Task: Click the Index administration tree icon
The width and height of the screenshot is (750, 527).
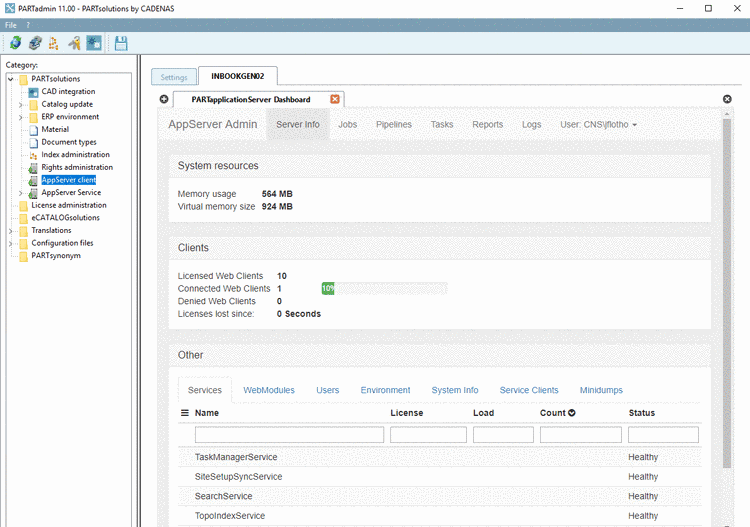Action: coord(33,155)
